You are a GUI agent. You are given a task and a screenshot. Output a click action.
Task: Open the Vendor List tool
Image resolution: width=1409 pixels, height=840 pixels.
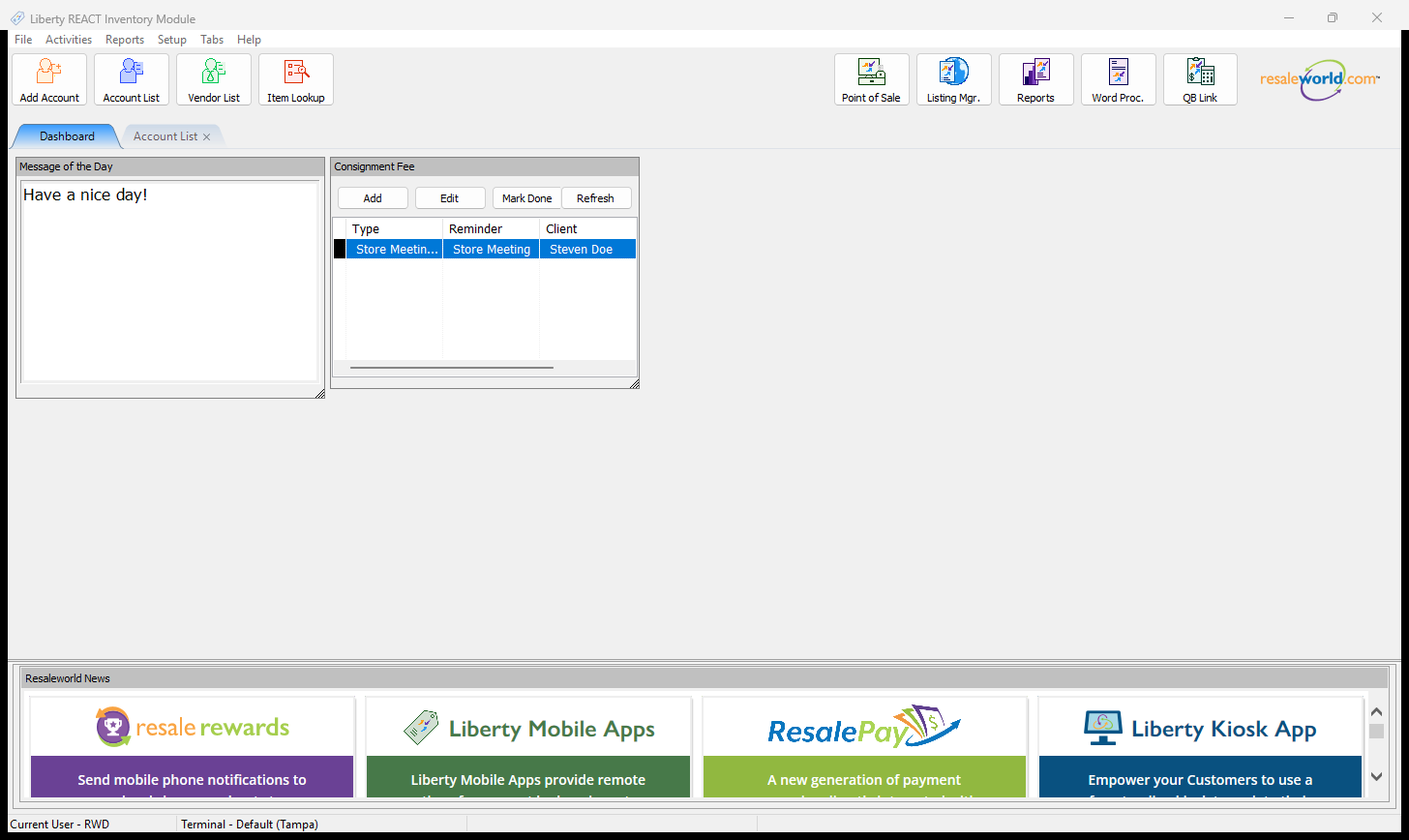click(x=214, y=79)
